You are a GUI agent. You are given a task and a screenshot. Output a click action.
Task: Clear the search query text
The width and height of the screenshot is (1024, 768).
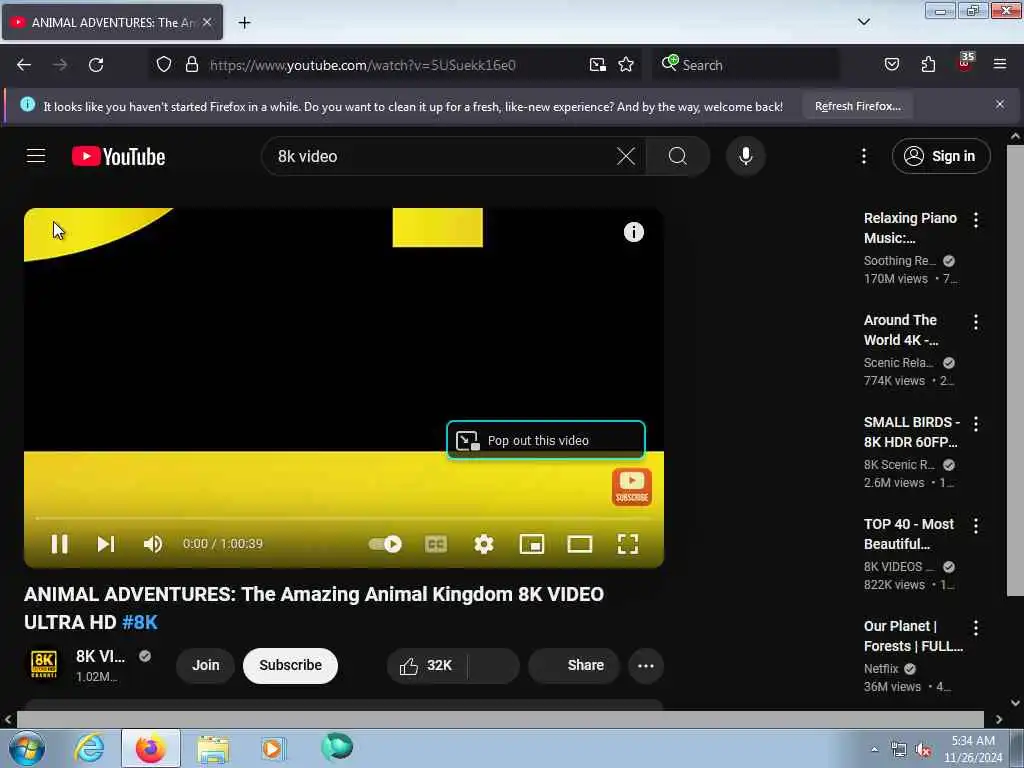click(x=626, y=156)
